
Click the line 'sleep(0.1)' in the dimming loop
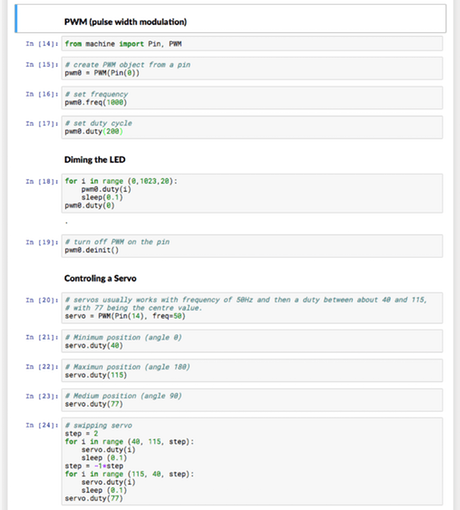[x=102, y=197]
